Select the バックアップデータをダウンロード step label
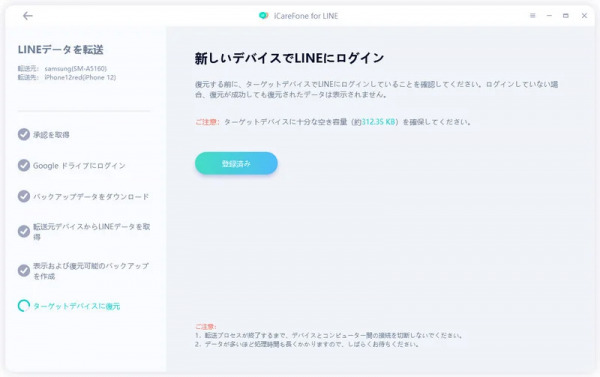Screen dimensions: 600x377 (91, 197)
